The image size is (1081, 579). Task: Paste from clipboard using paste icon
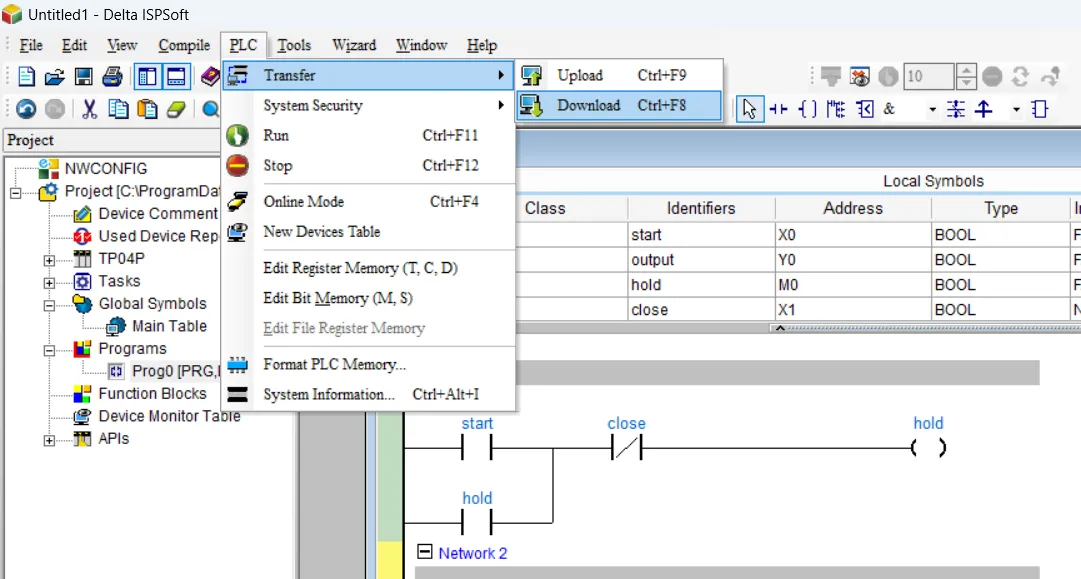(x=147, y=109)
